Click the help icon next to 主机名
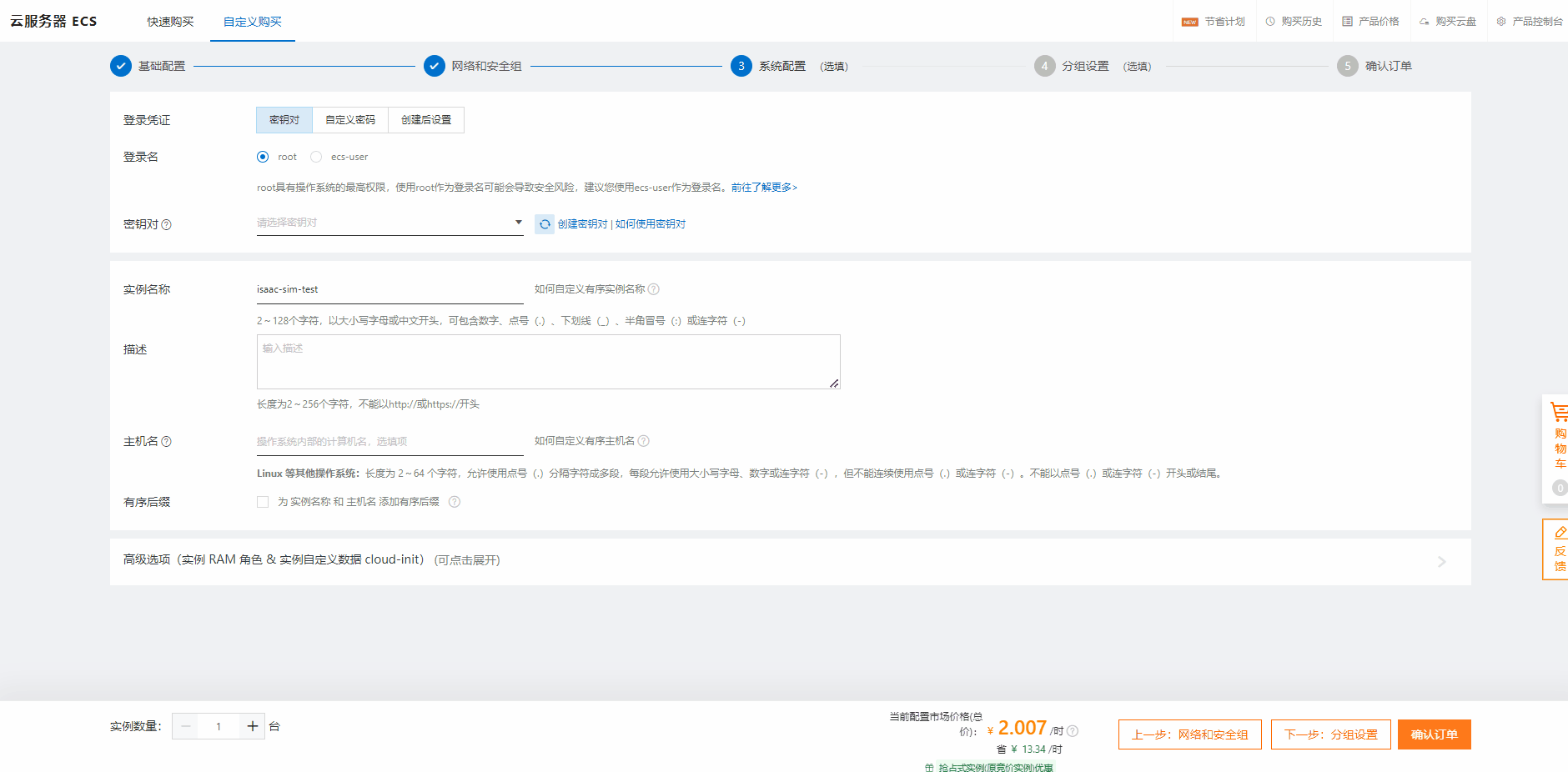The height and width of the screenshot is (772, 1568). click(168, 441)
